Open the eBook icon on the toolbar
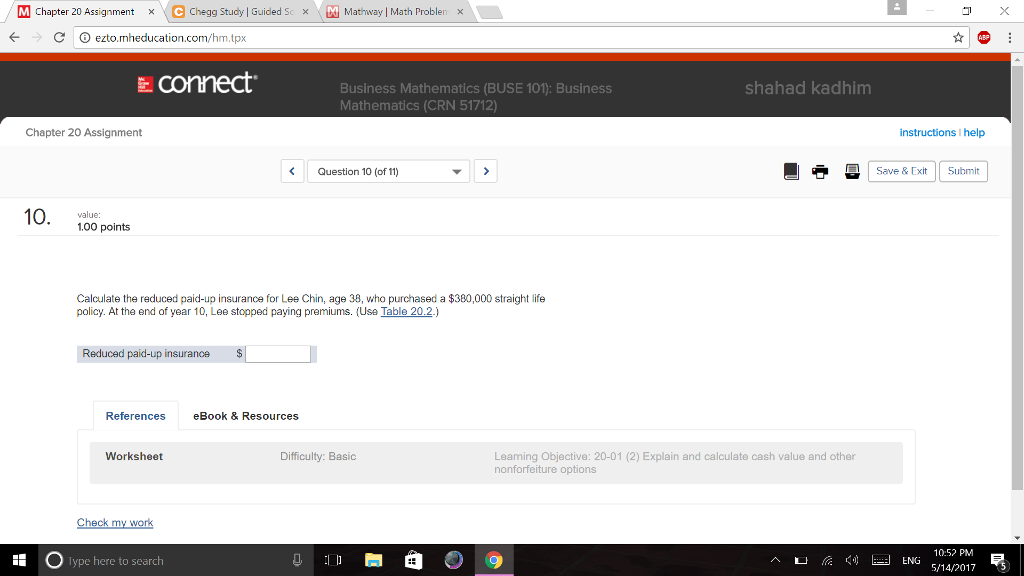Image resolution: width=1024 pixels, height=576 pixels. [791, 171]
